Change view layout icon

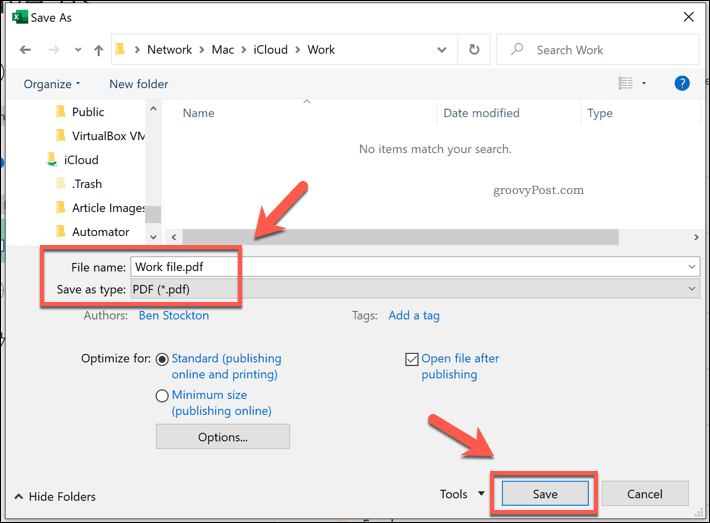click(625, 83)
